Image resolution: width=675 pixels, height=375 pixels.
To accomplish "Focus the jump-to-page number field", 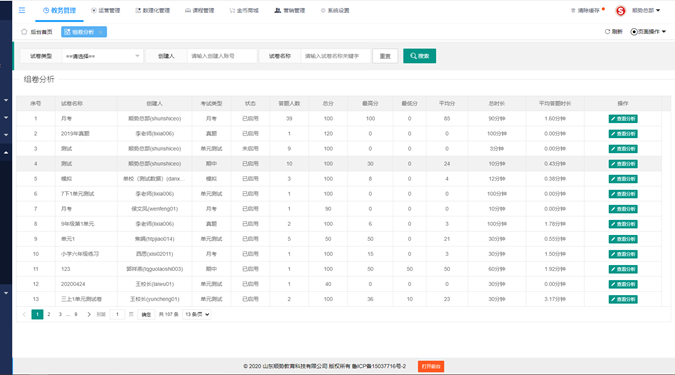I will click(117, 314).
